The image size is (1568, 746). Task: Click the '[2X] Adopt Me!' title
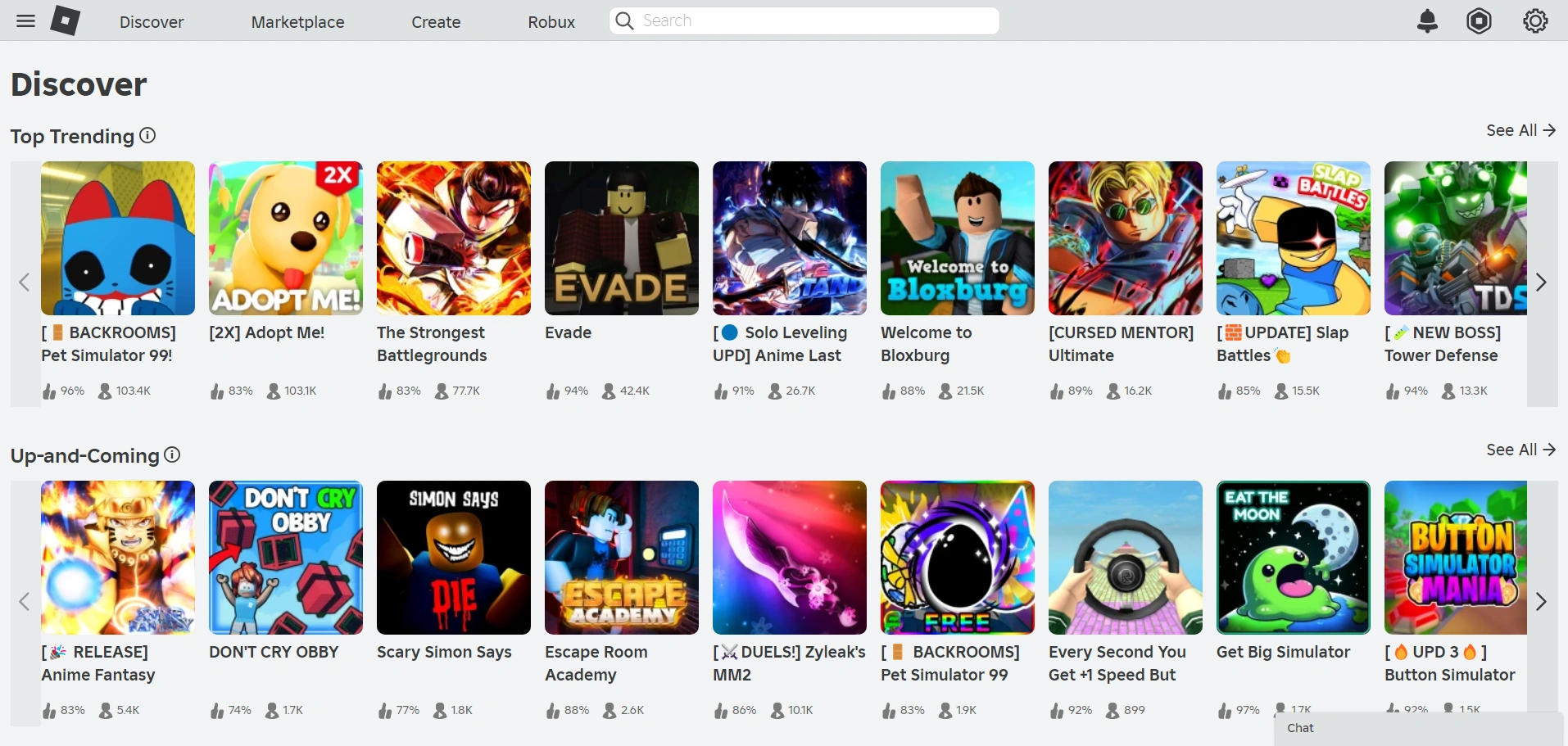[x=267, y=332]
